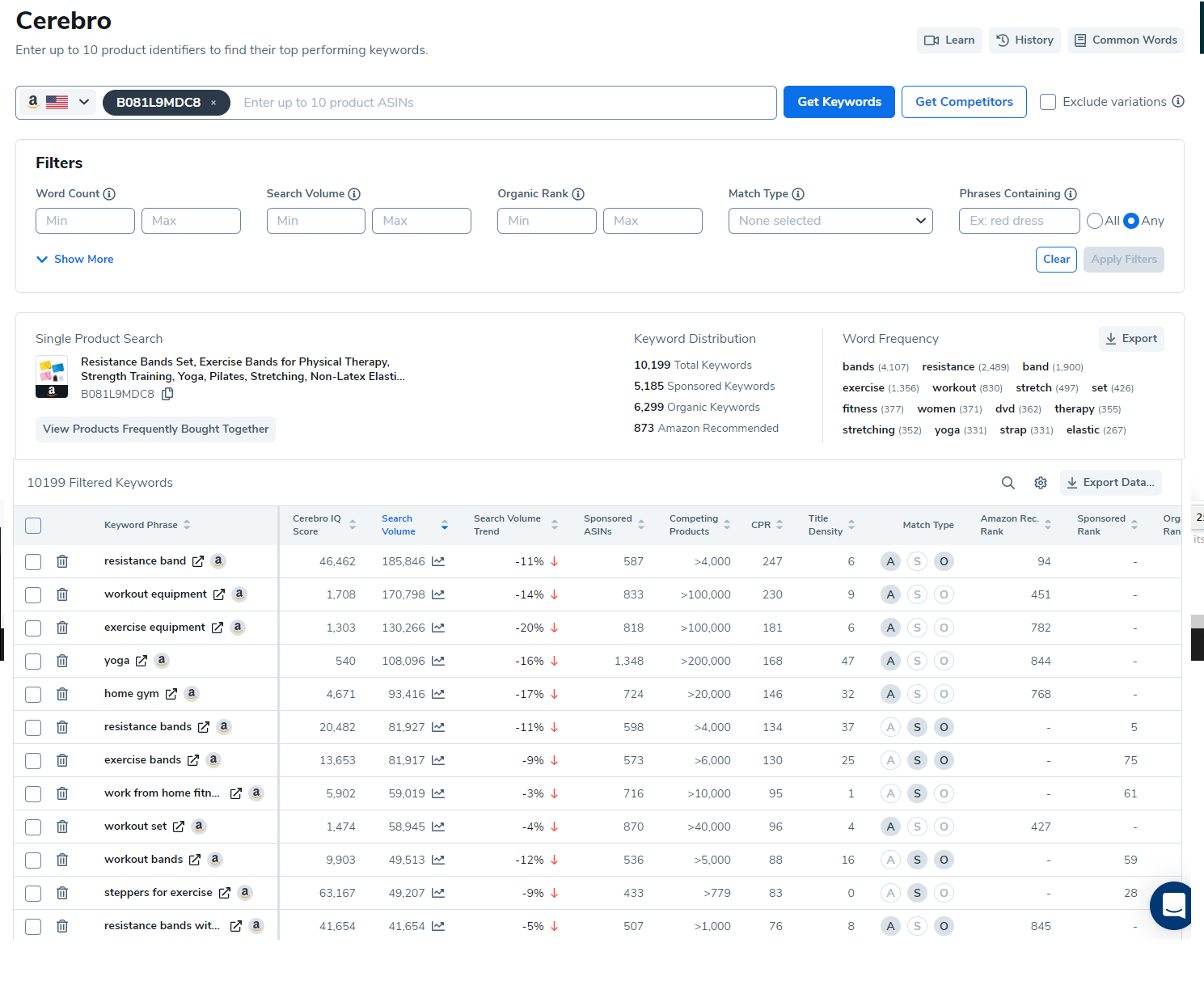Open the Learn menu button

click(949, 40)
